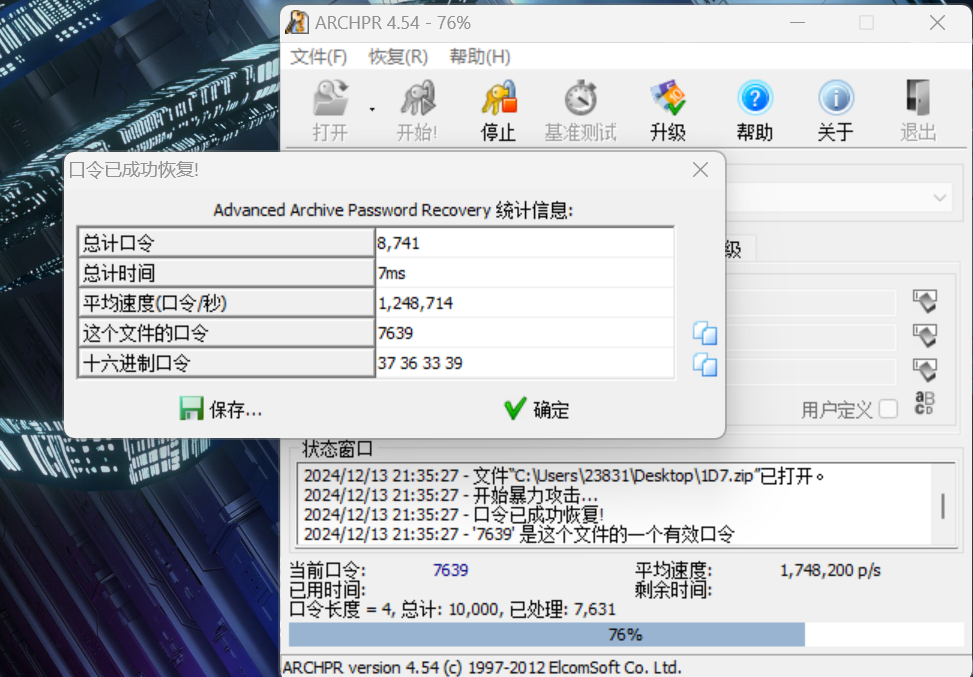Select the average speed value 1,248,714

click(x=415, y=303)
